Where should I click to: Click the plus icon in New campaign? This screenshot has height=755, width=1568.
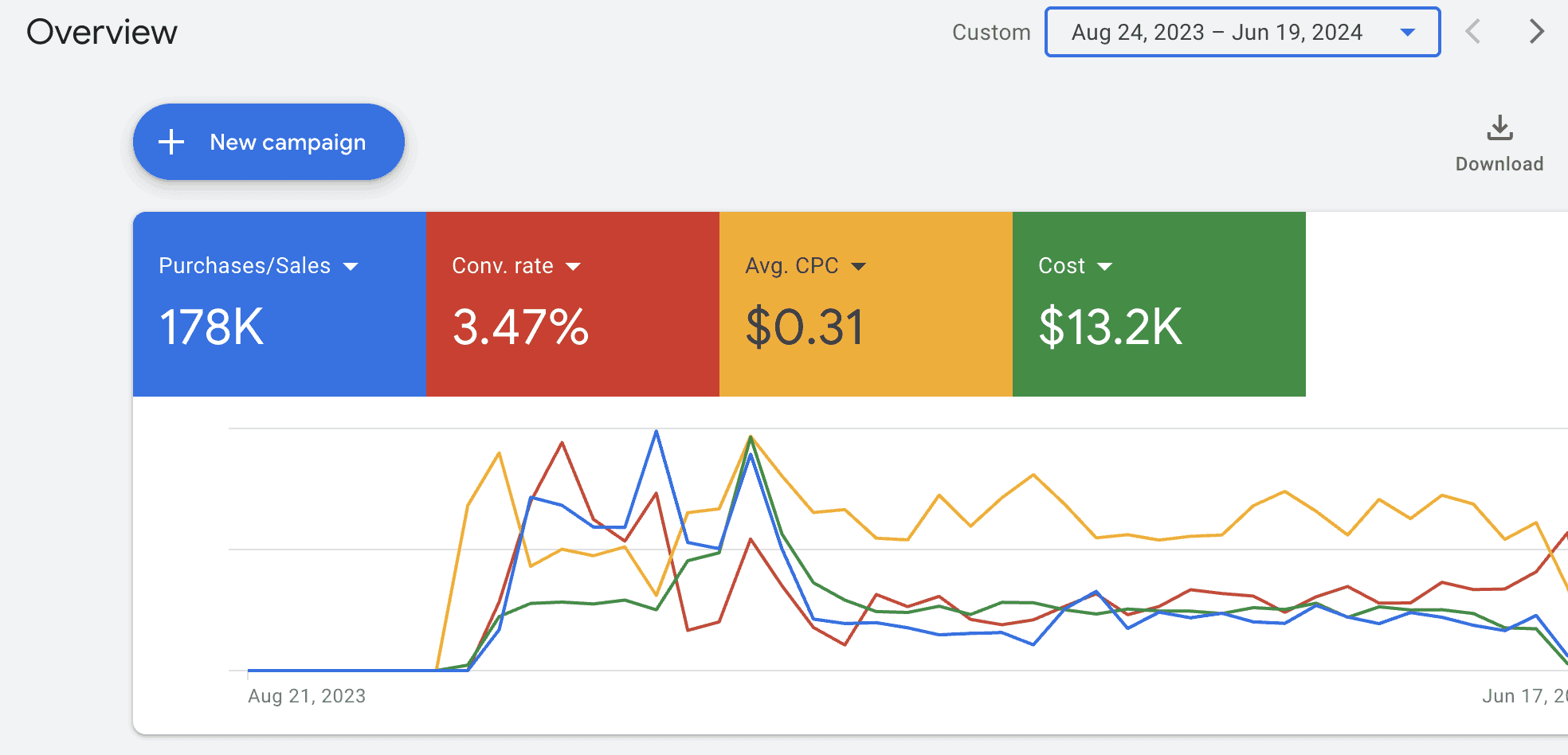tap(171, 143)
